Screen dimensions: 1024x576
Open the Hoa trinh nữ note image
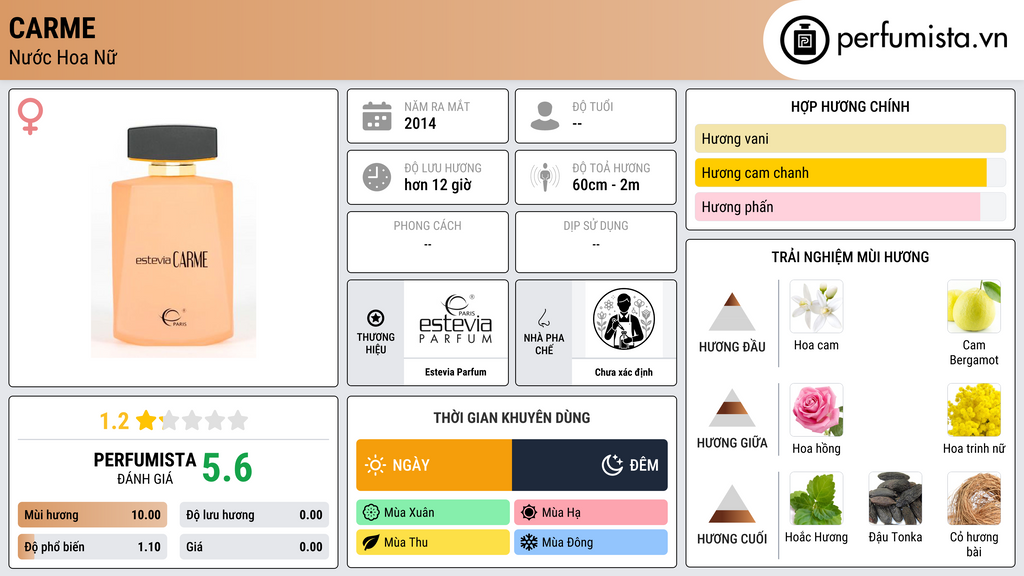pyautogui.click(x=974, y=410)
